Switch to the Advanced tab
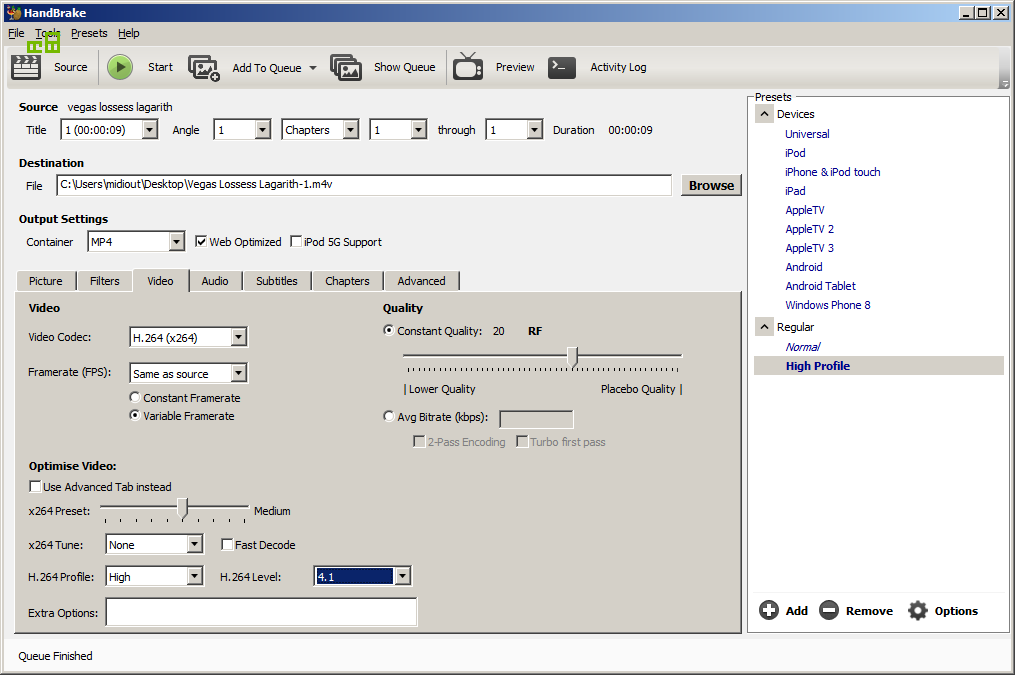The width and height of the screenshot is (1015, 675). point(421,281)
